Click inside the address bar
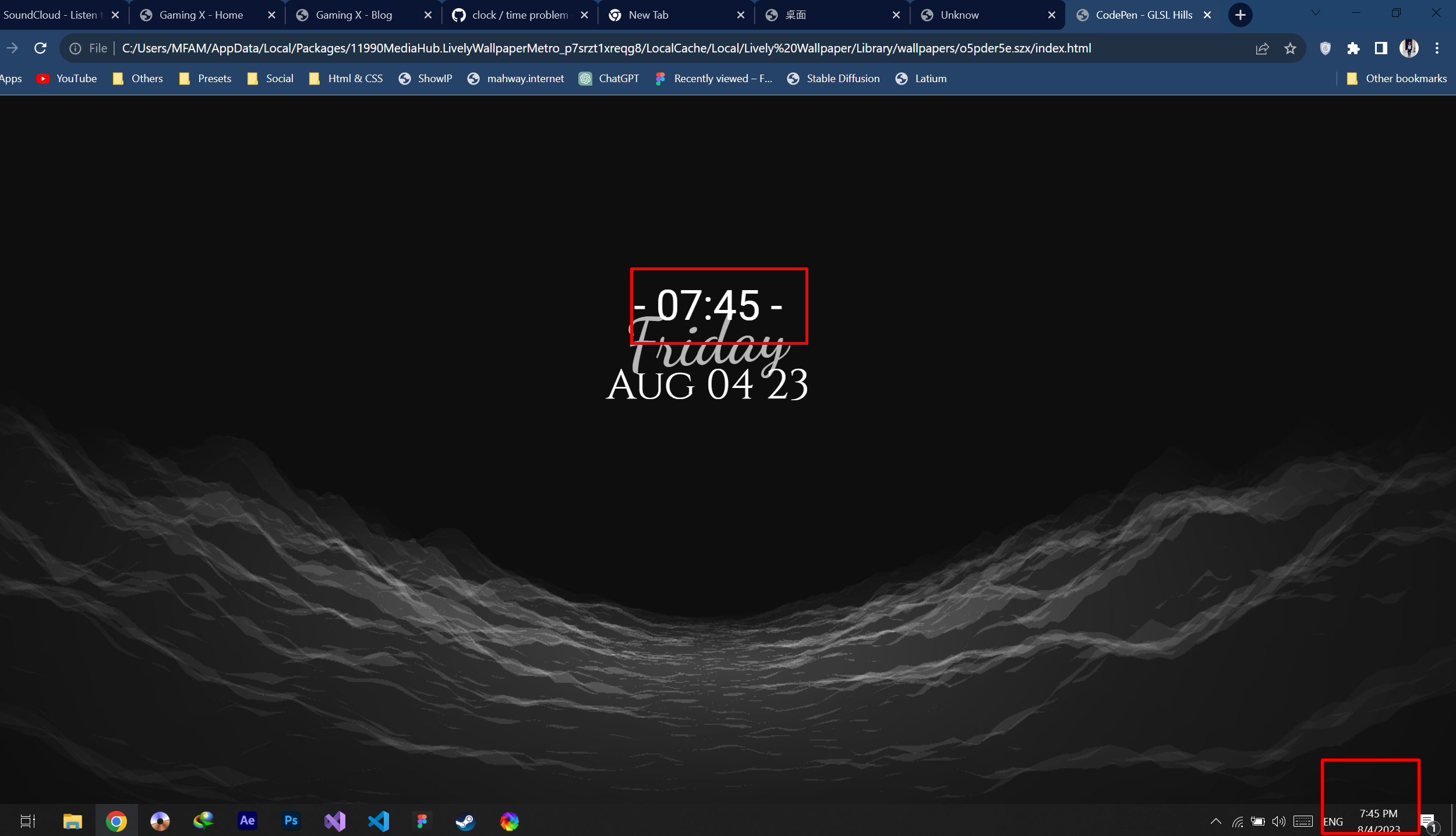 pyautogui.click(x=582, y=48)
